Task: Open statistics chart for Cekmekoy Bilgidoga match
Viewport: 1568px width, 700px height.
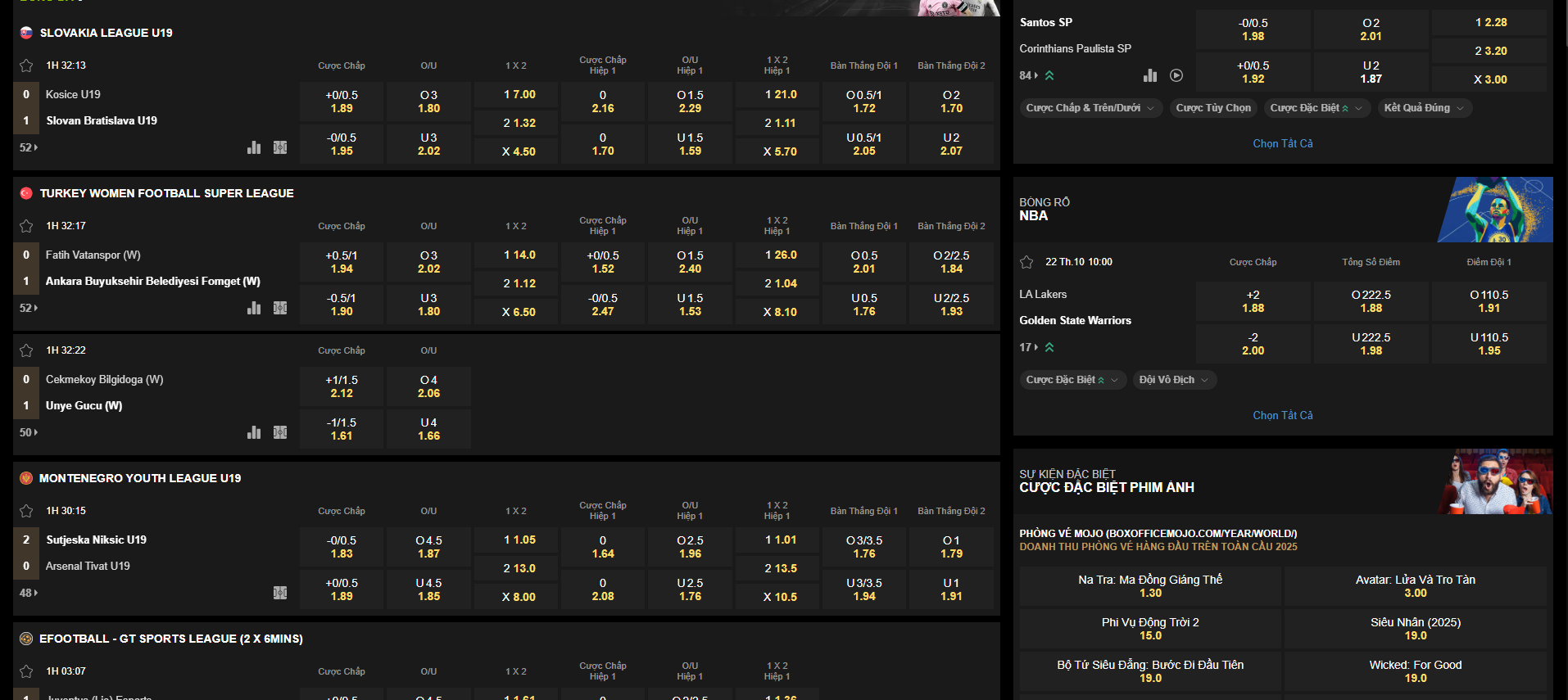Action: pyautogui.click(x=254, y=432)
